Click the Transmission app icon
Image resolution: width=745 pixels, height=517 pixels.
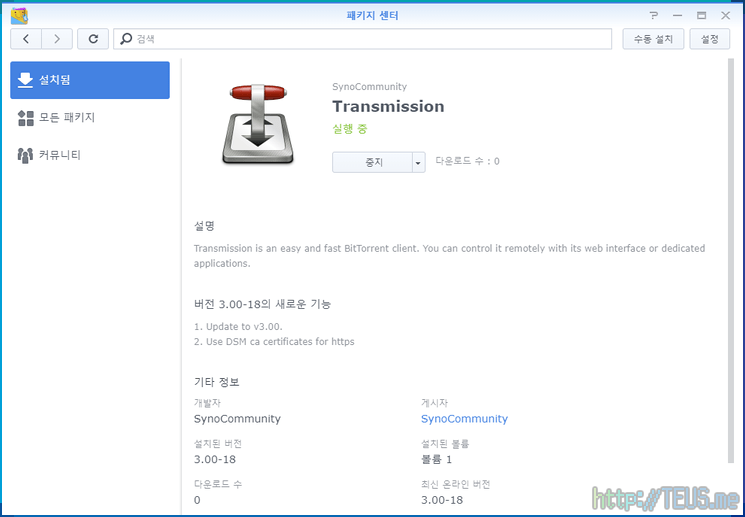(x=258, y=124)
